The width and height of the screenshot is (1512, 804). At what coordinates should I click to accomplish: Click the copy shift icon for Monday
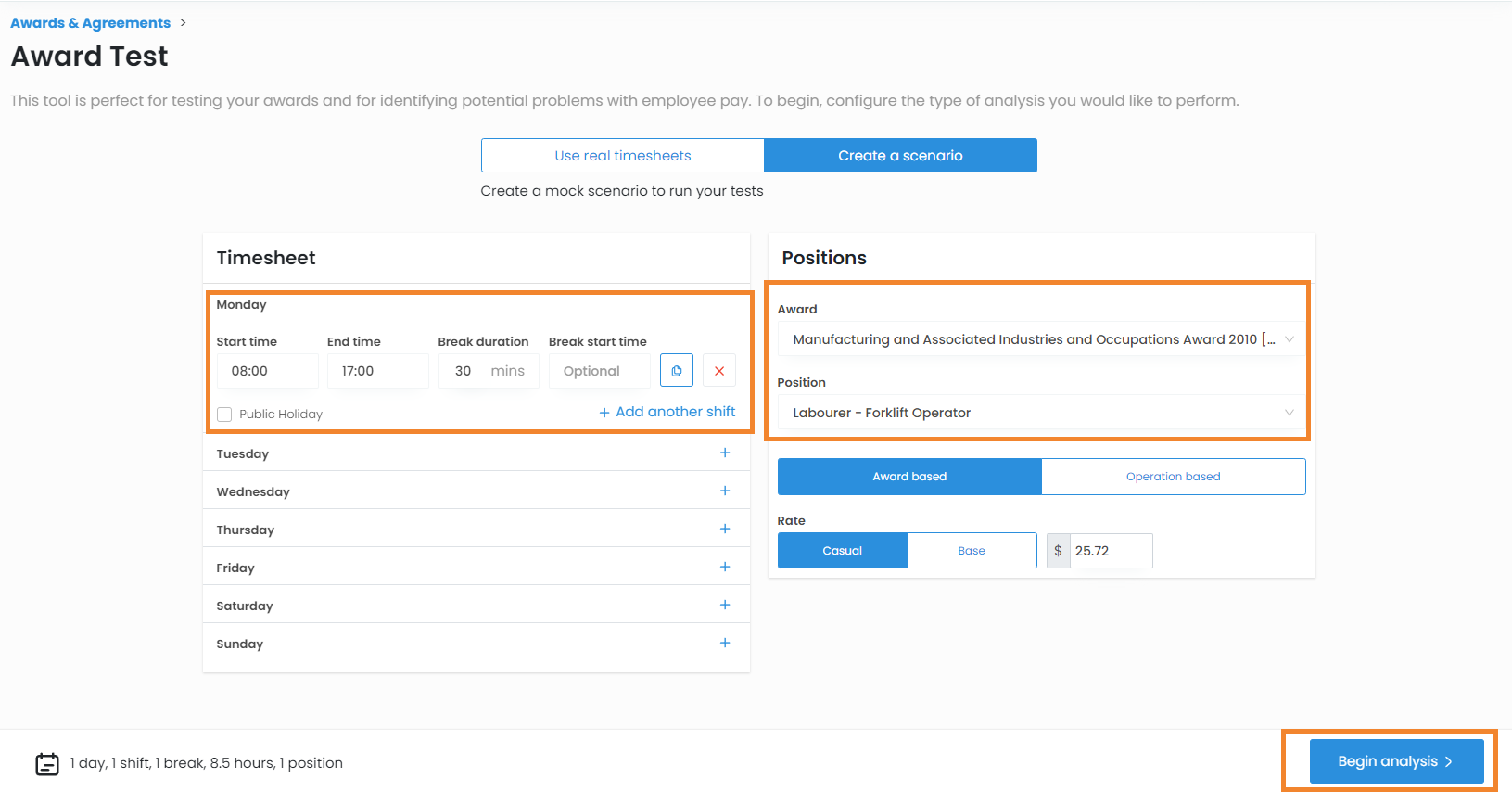click(676, 371)
